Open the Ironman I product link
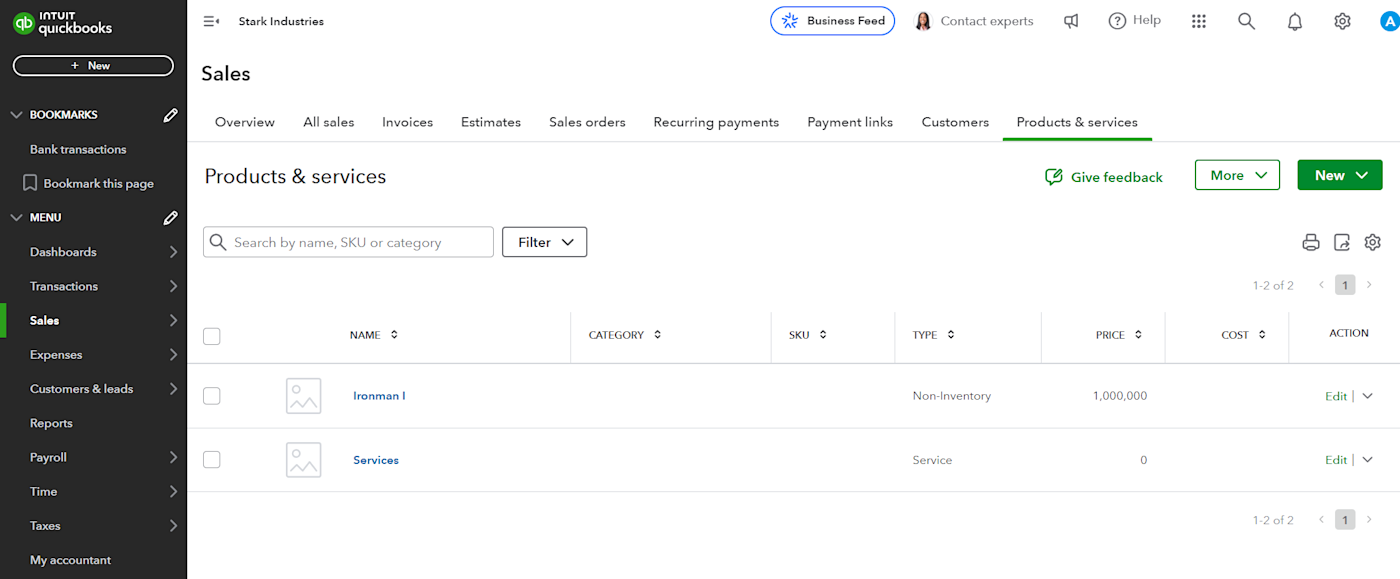The width and height of the screenshot is (1400, 579). [379, 396]
